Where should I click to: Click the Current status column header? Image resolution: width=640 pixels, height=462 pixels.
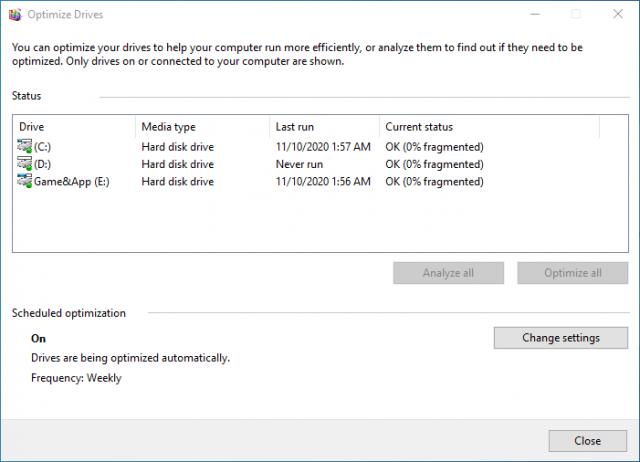[488, 127]
